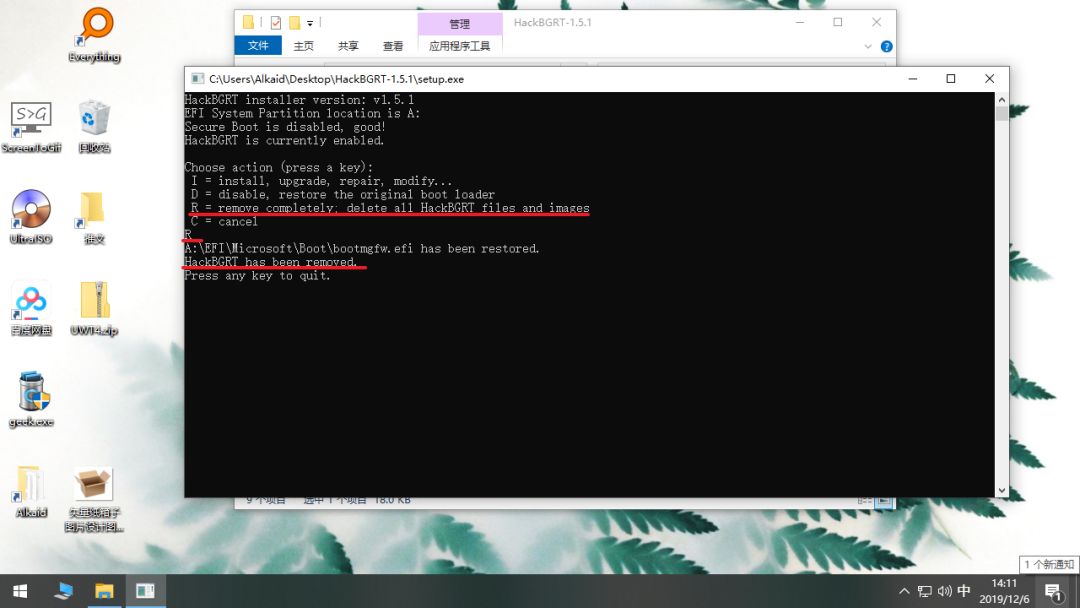The width and height of the screenshot is (1080, 608).
Task: Click the Explorer help question mark icon
Action: [886, 46]
